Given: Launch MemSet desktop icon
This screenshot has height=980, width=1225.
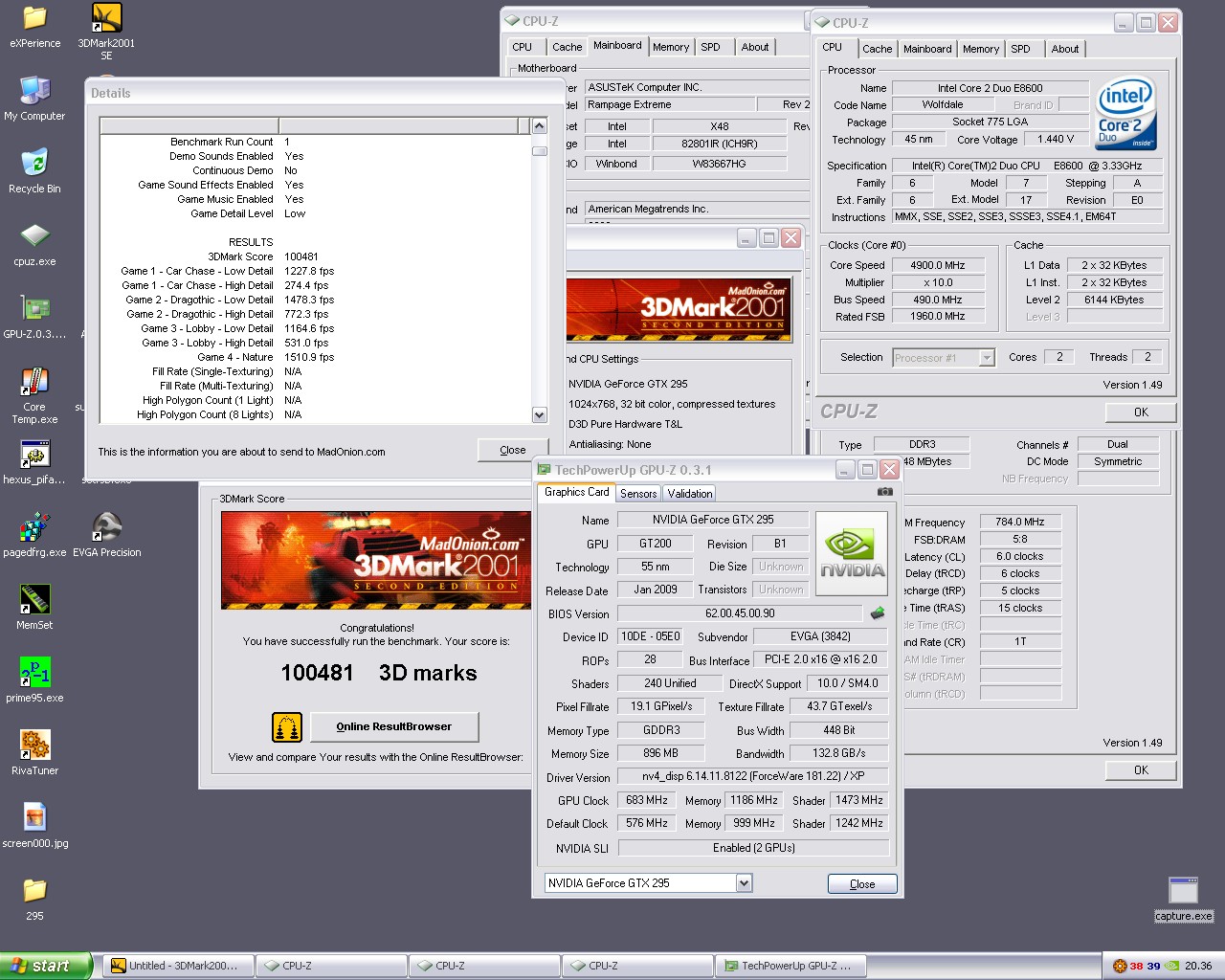Looking at the screenshot, I should (34, 608).
